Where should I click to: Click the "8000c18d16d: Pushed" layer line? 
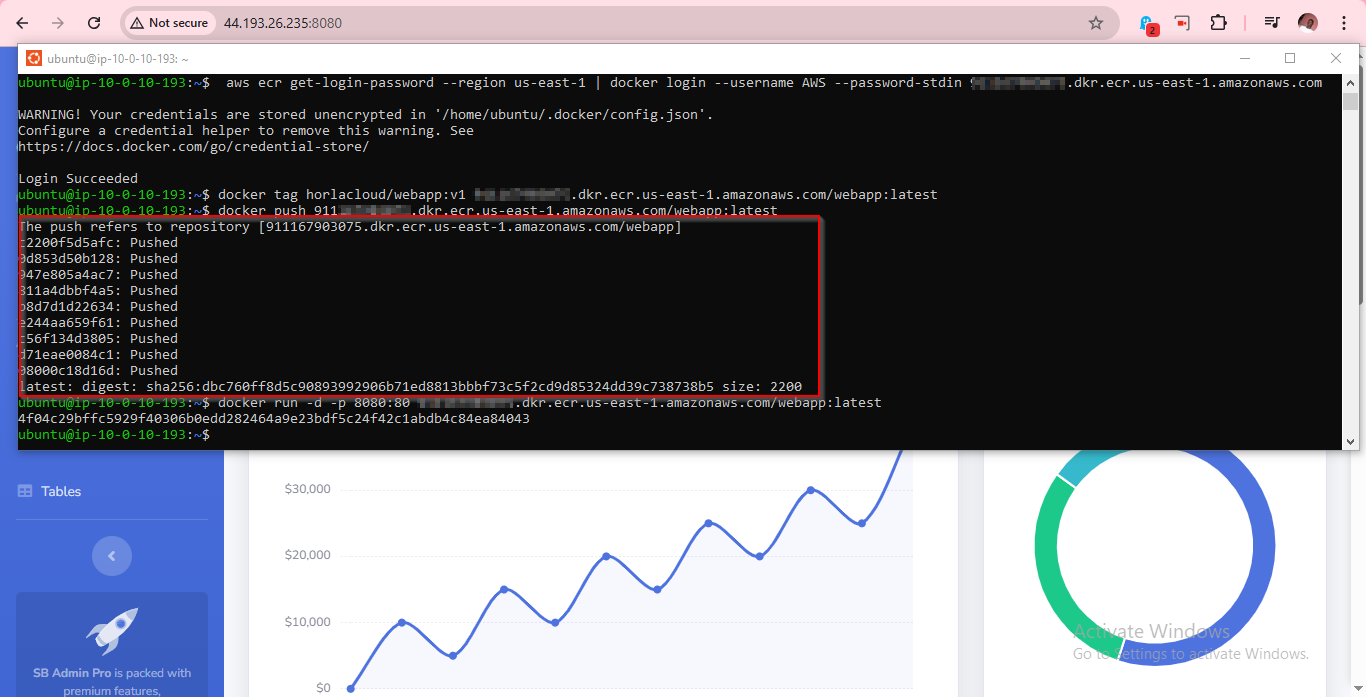98,370
